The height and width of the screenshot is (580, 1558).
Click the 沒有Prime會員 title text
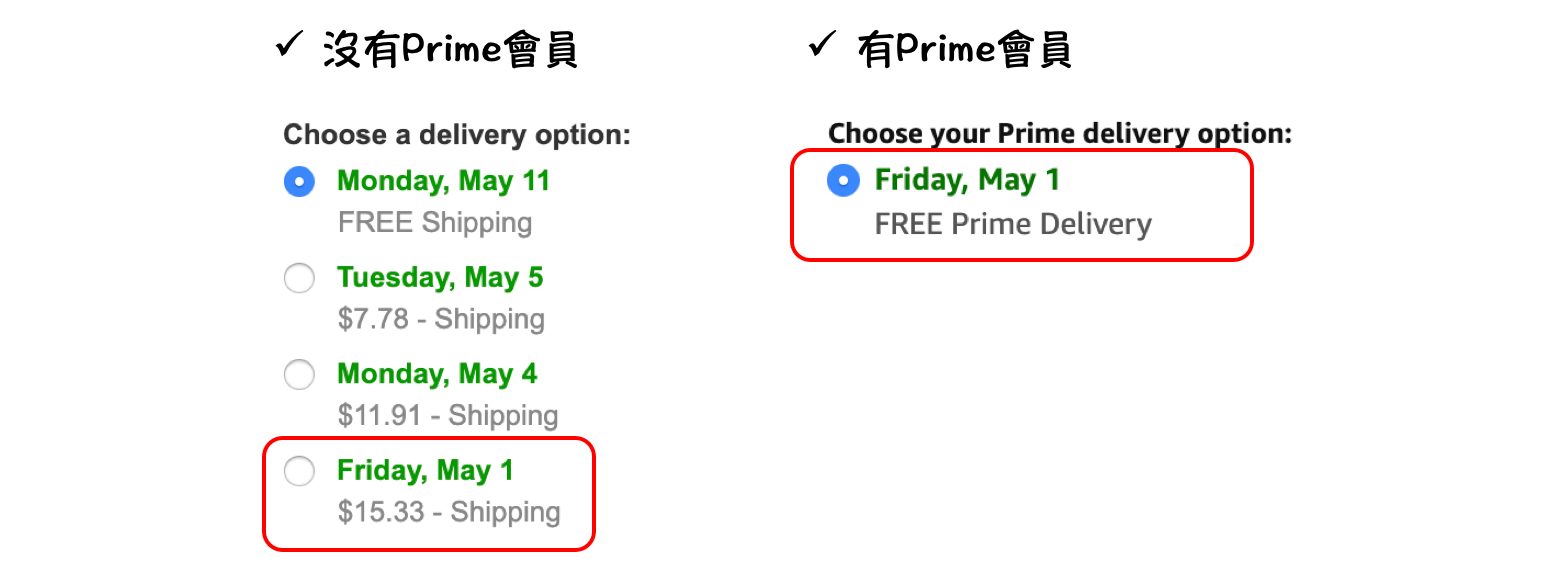coord(450,49)
